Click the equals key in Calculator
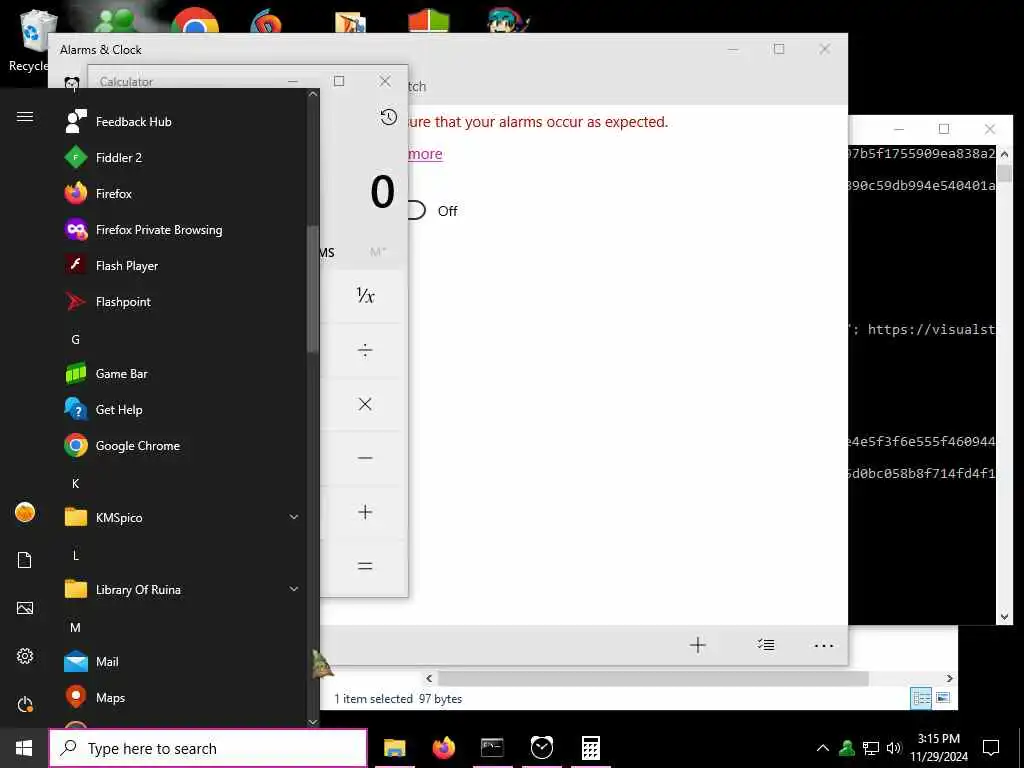 [365, 566]
